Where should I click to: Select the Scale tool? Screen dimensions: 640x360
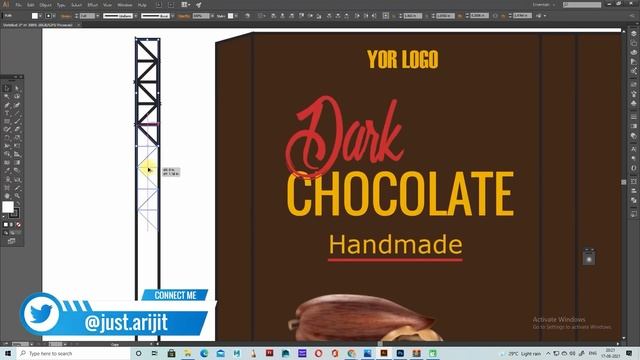(17, 138)
